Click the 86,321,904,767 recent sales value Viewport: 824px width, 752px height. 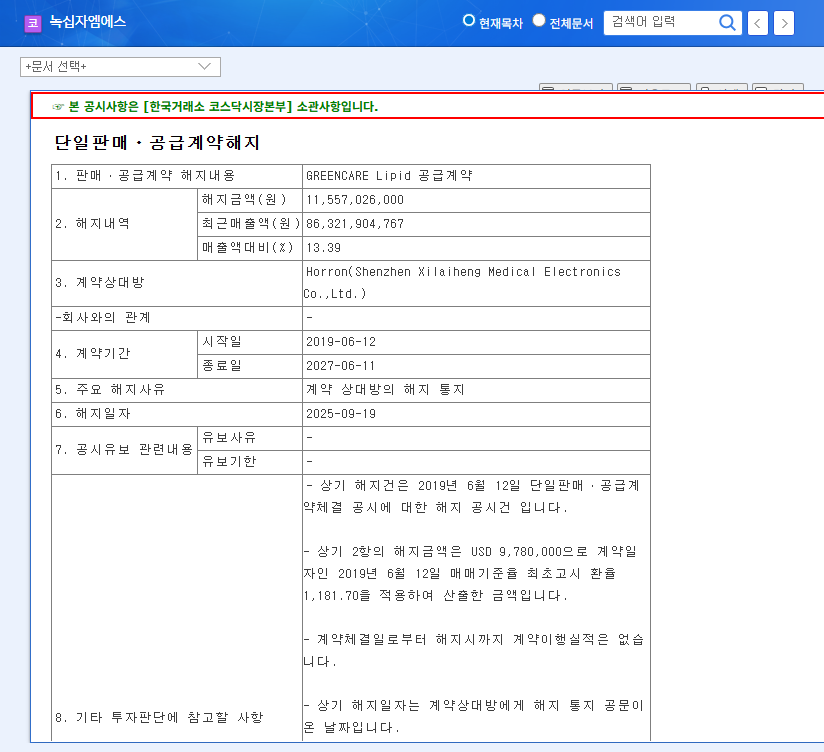click(x=355, y=224)
